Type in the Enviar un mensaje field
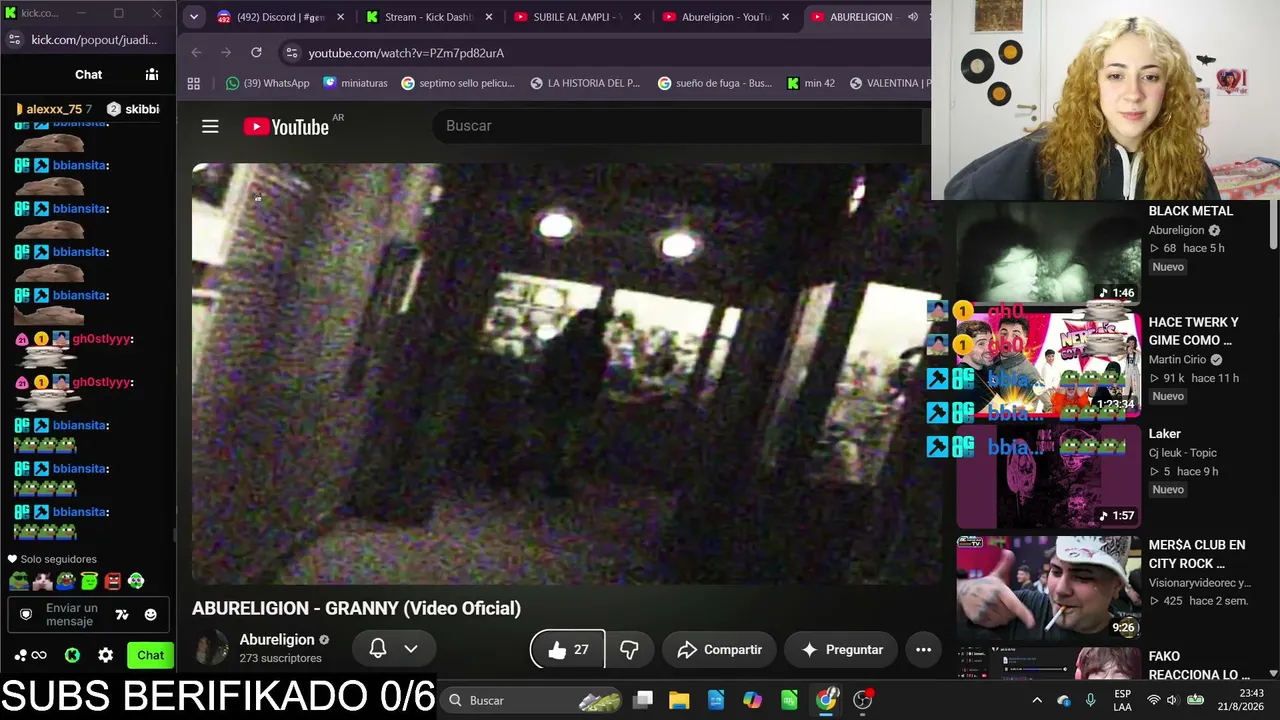1280x720 pixels. [70, 615]
